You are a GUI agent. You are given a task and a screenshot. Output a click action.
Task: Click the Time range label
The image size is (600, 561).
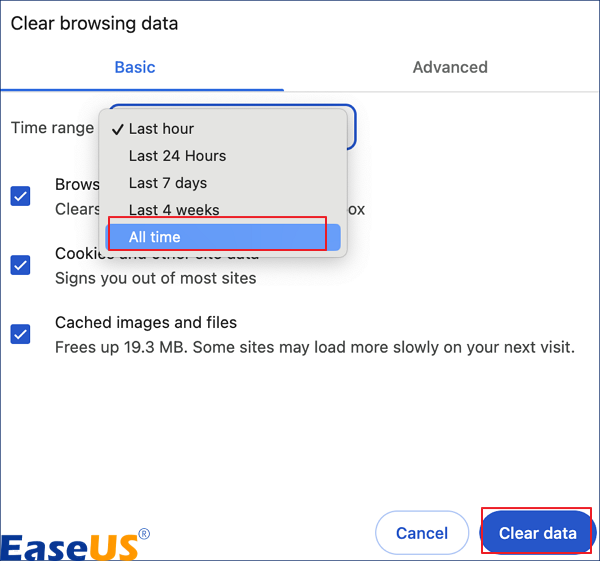pos(52,128)
